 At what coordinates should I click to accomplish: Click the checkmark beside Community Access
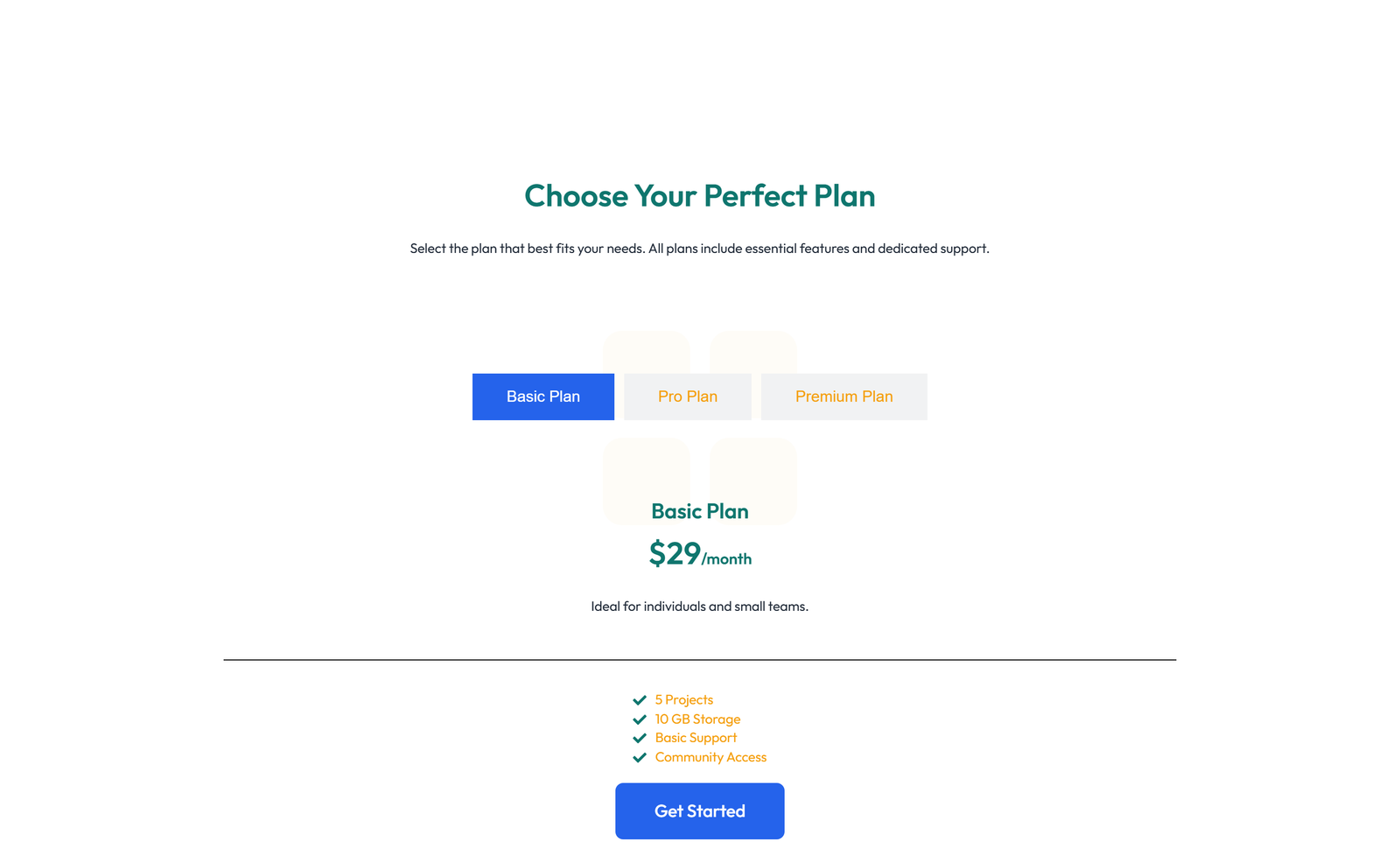pyautogui.click(x=640, y=757)
